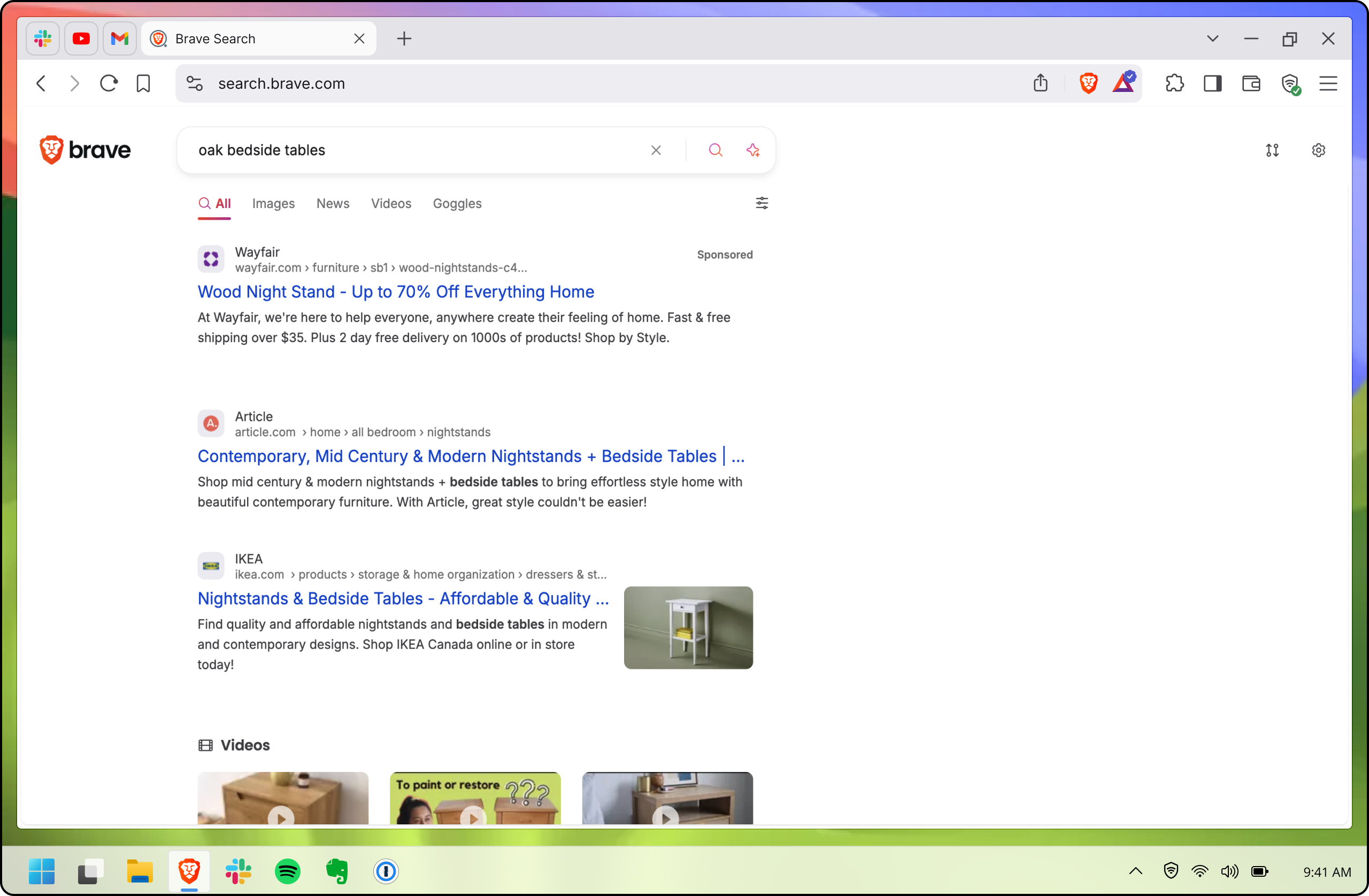The width and height of the screenshot is (1369, 896).
Task: Open the Wayfair Wood Night Stand link
Action: point(396,291)
